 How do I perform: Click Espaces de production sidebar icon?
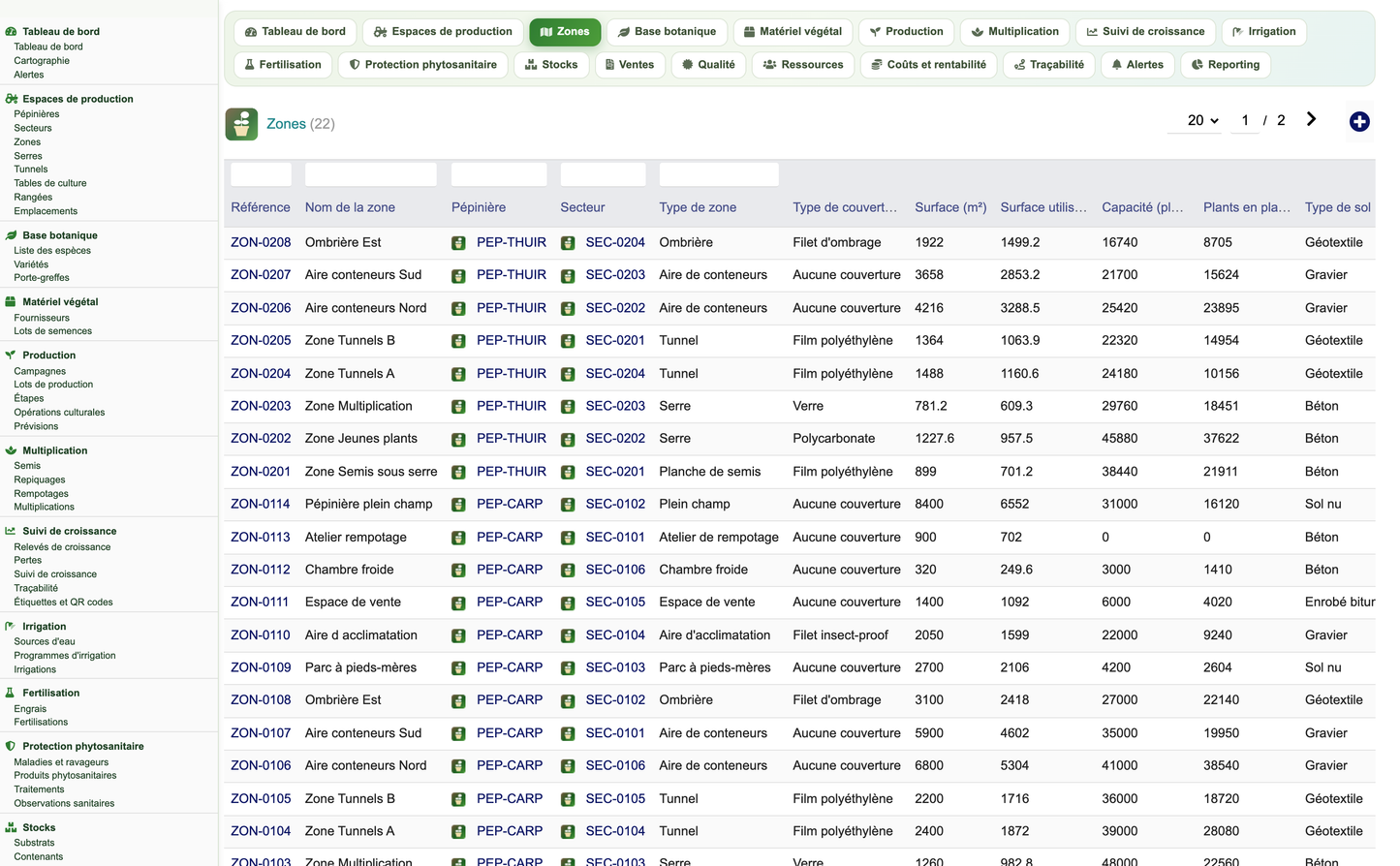pos(12,99)
